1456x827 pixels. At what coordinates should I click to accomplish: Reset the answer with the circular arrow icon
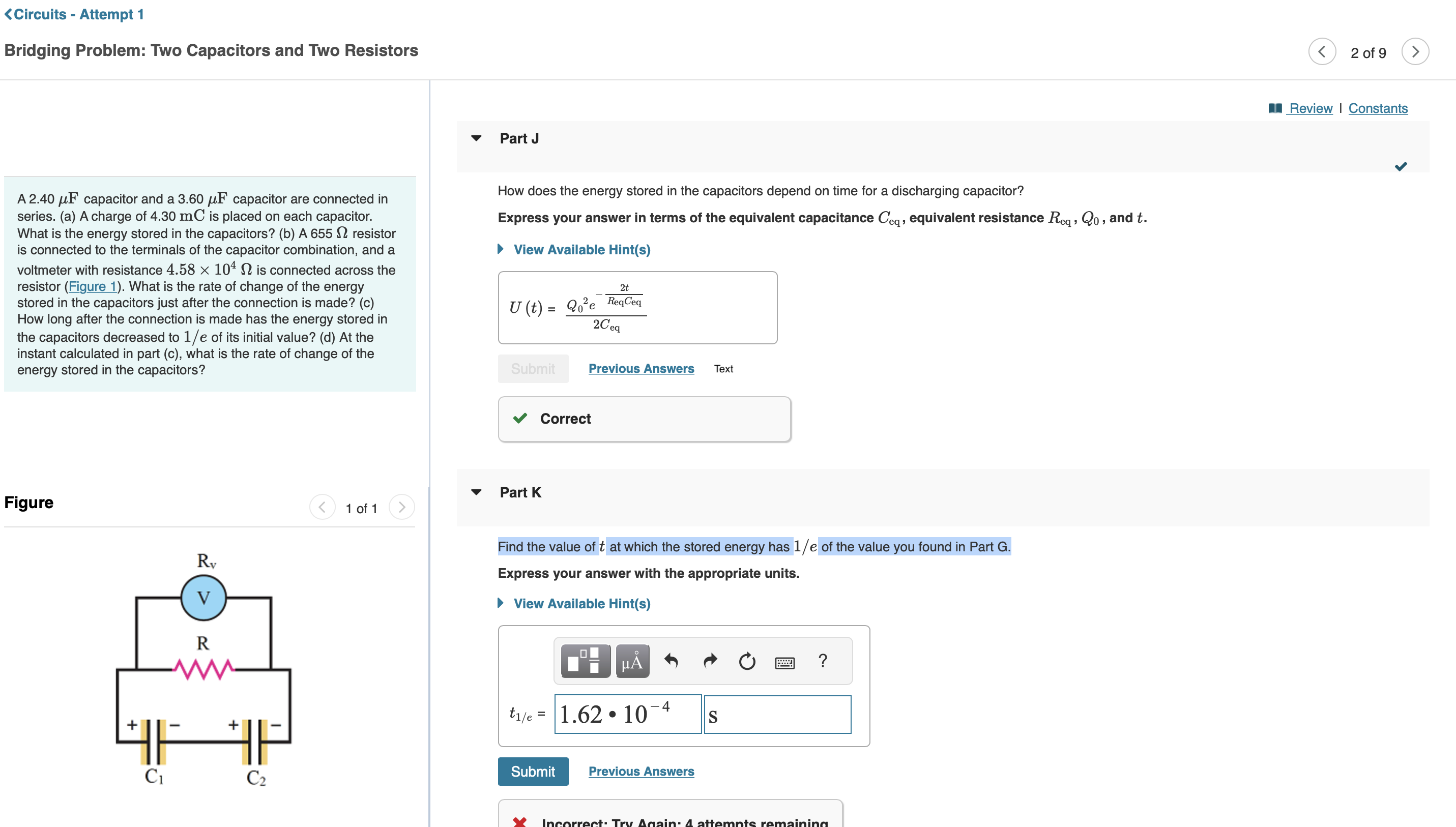746,661
